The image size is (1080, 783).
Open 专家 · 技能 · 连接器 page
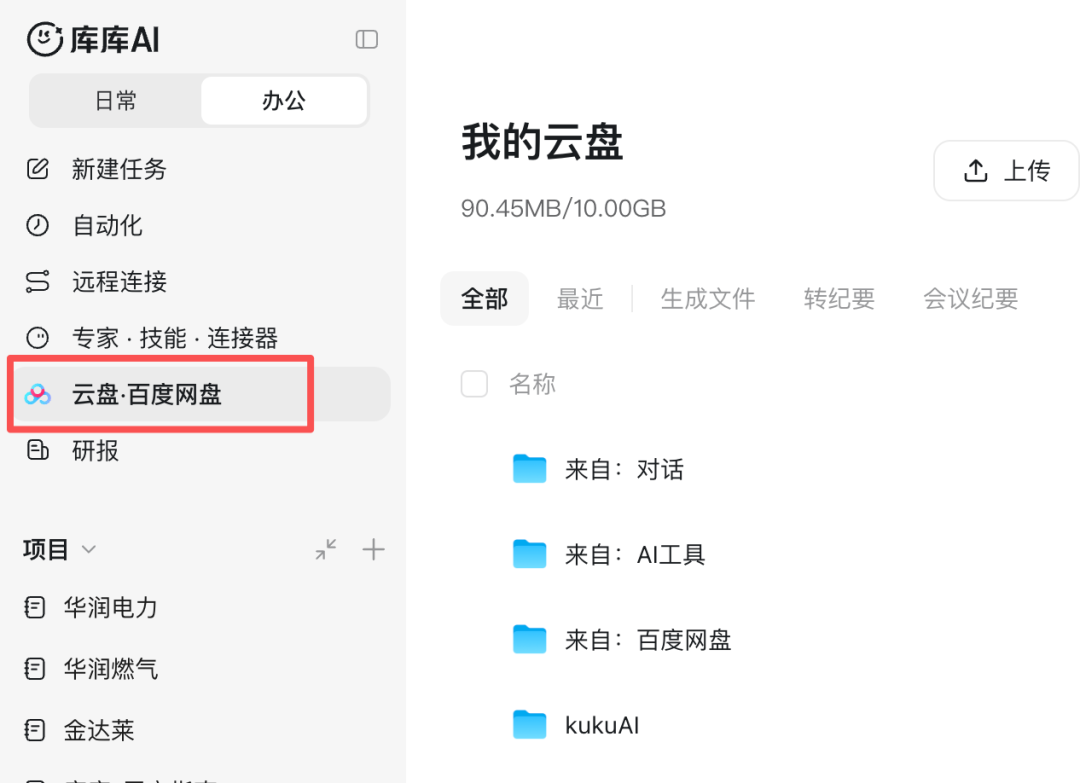(x=175, y=338)
